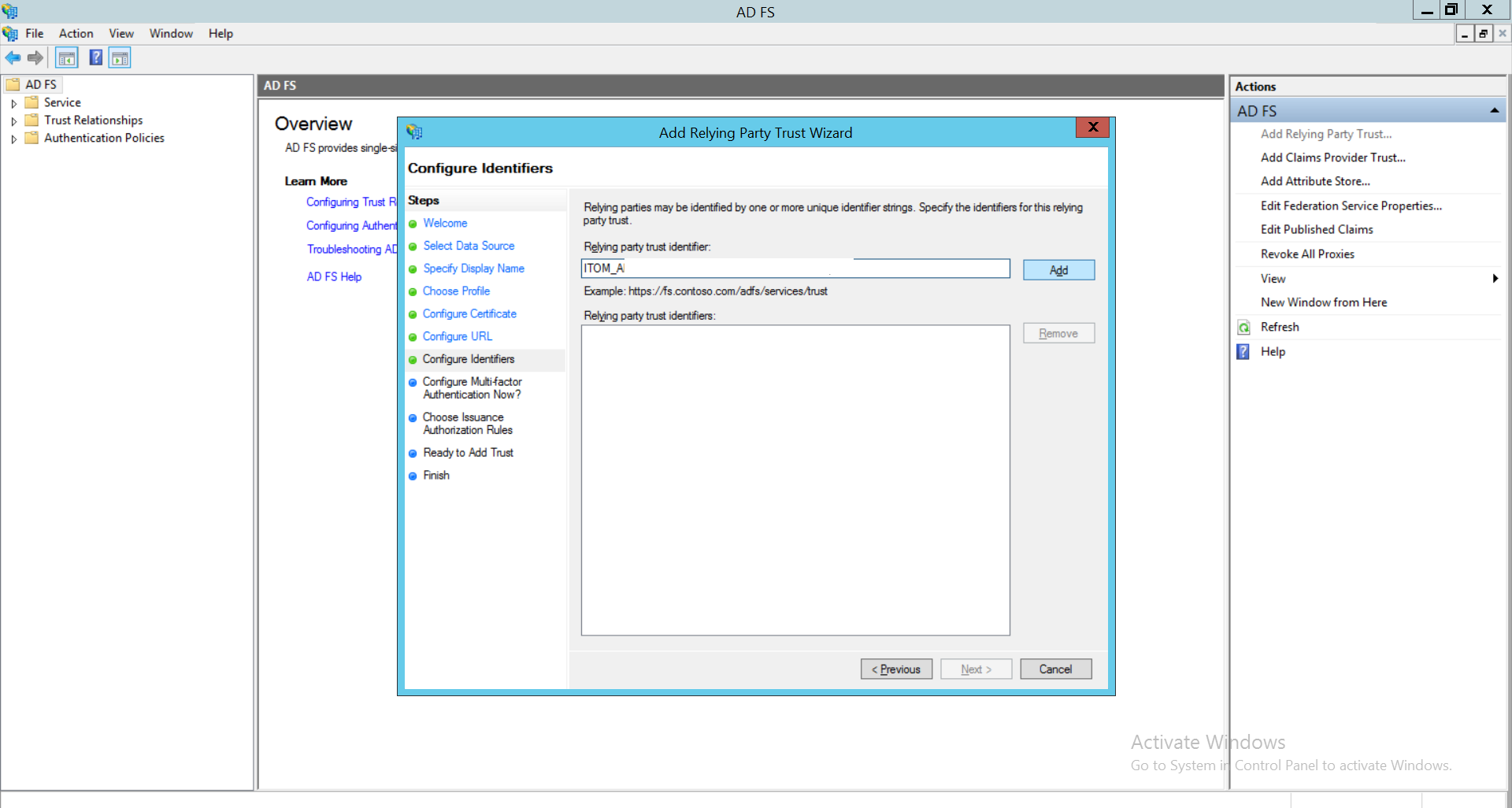Viewport: 1512px width, 808px height.
Task: Click the Help question mark toolbar icon
Action: click(x=95, y=57)
